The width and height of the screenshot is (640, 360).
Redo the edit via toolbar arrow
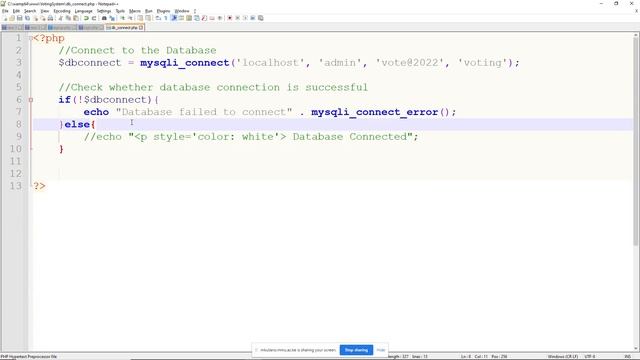pyautogui.click(x=93, y=18)
